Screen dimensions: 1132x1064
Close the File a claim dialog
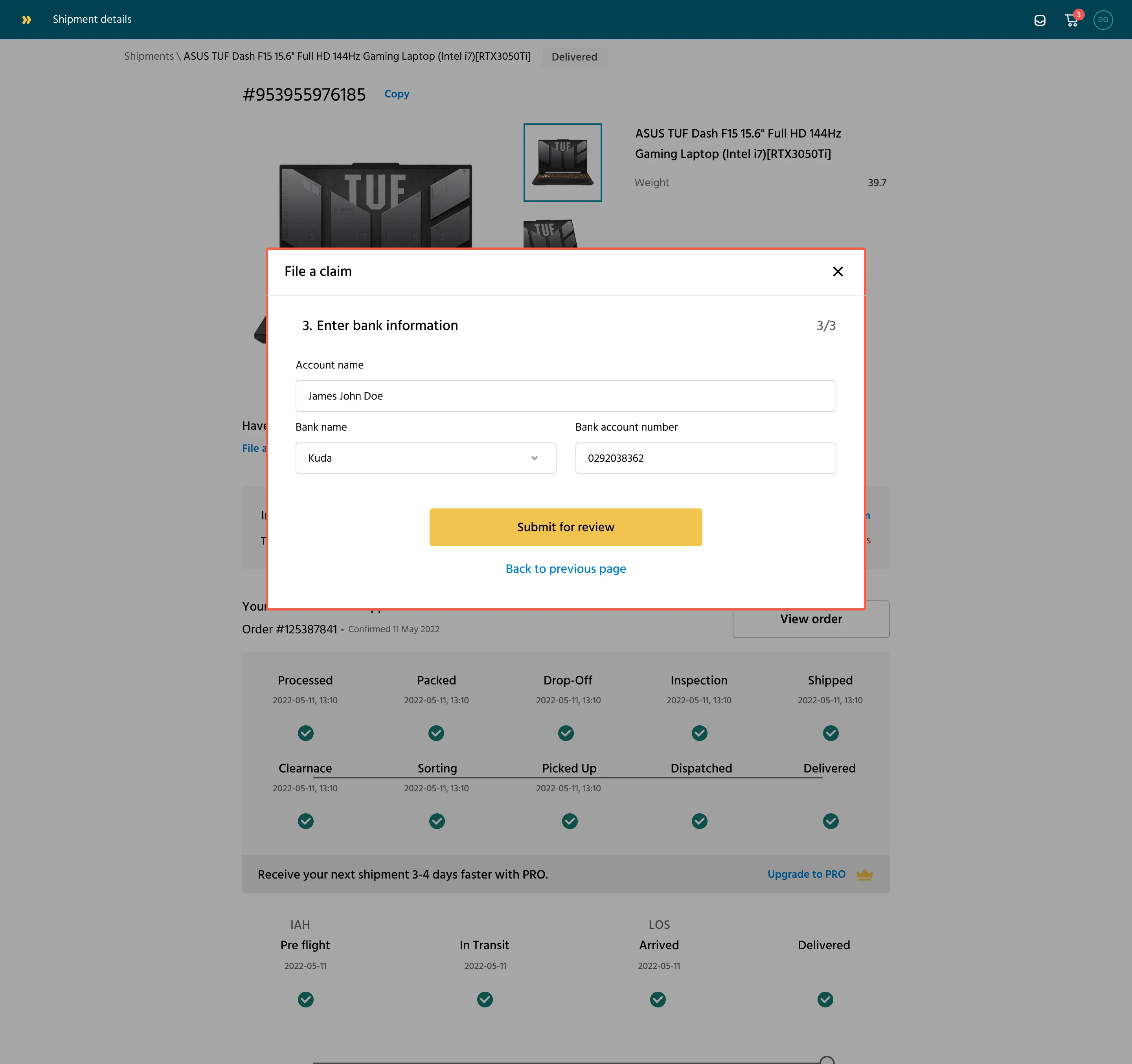[838, 272]
